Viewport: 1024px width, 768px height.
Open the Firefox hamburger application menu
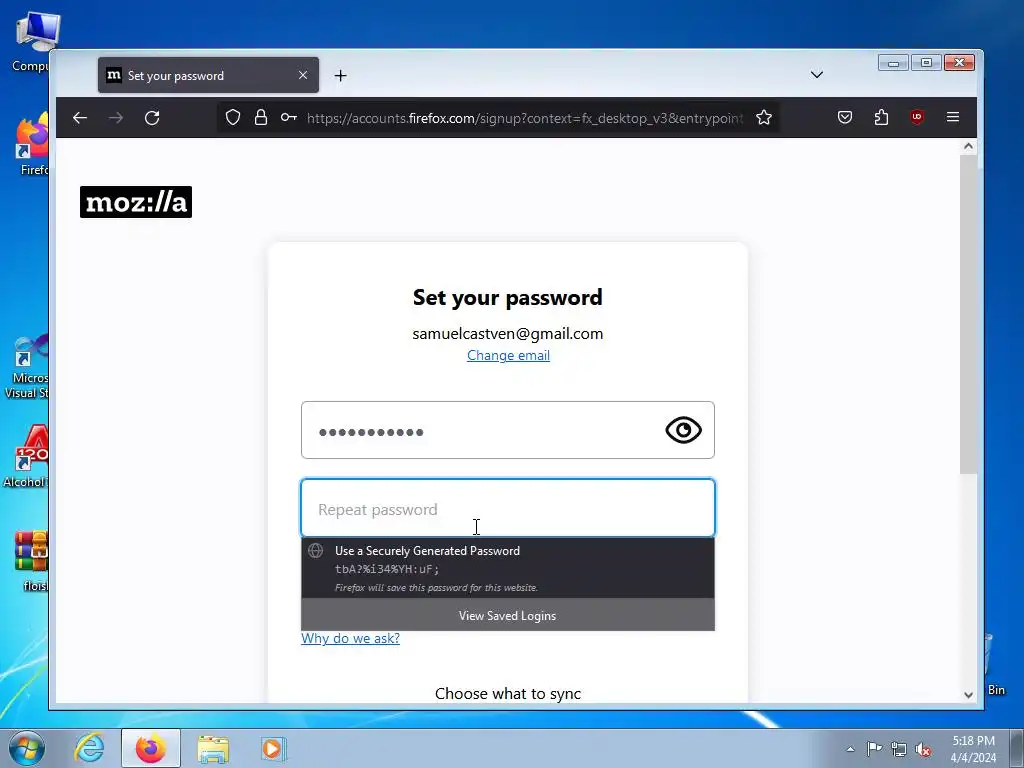click(953, 117)
